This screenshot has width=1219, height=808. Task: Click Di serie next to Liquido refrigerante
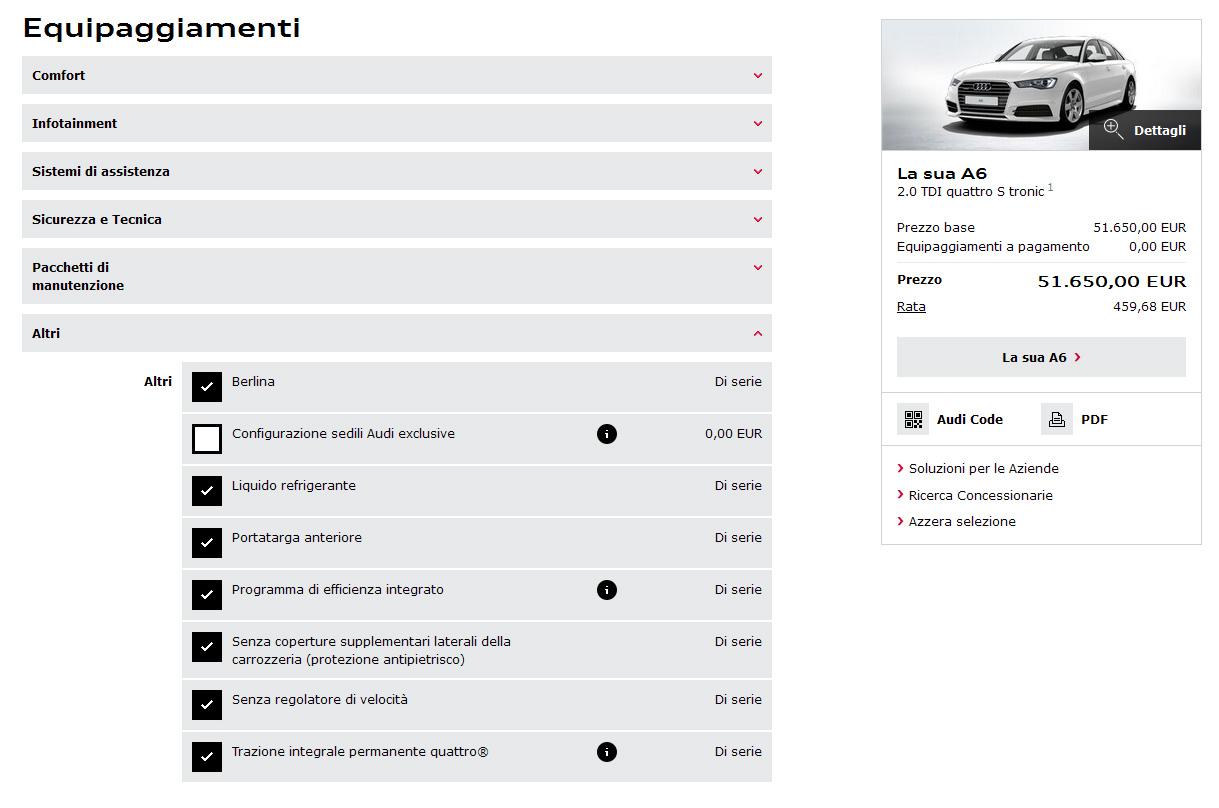coord(738,486)
